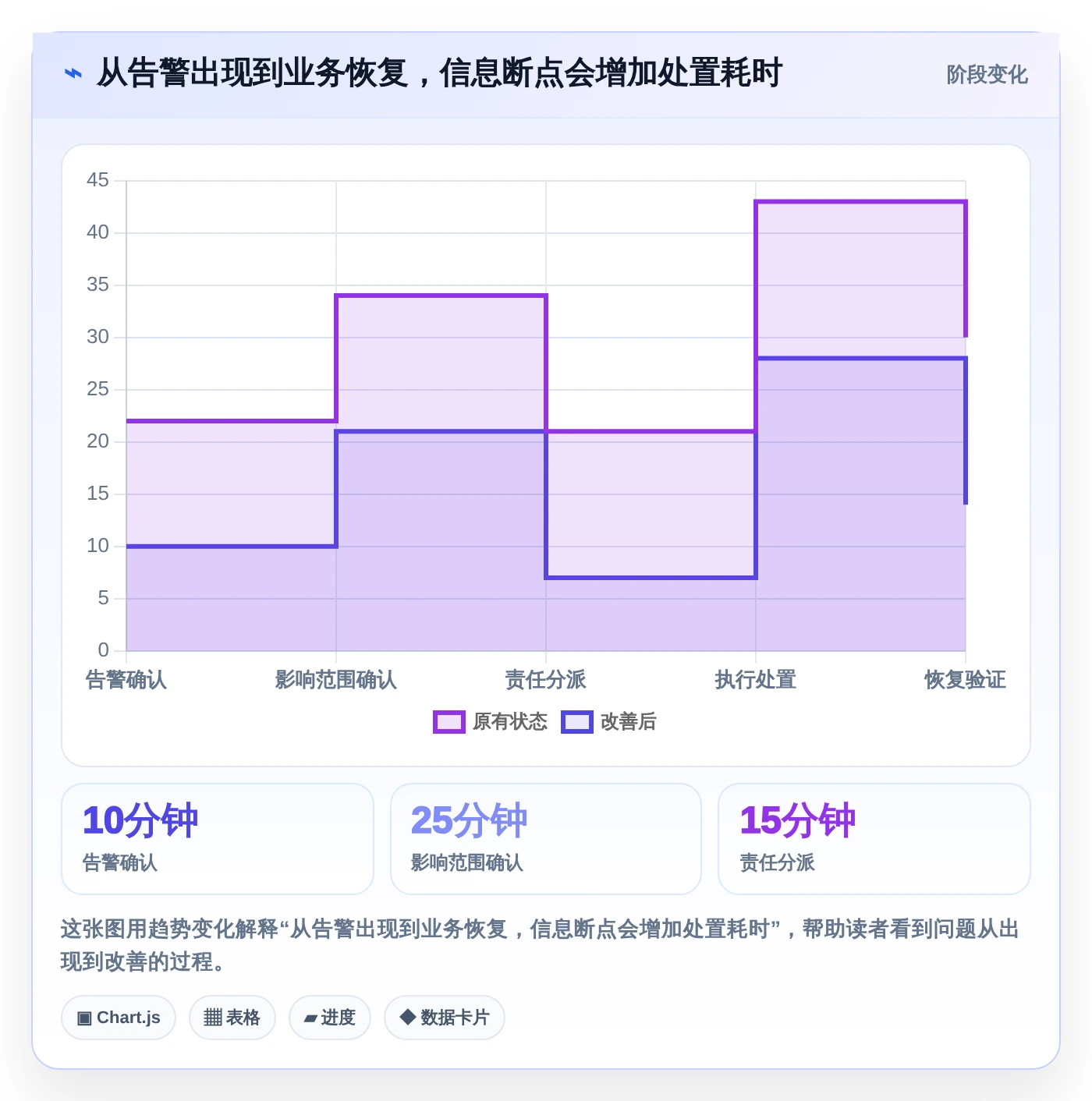Image resolution: width=1092 pixels, height=1101 pixels.
Task: Click the description paragraph starting 这张图用趋势变化
Action: tap(540, 945)
